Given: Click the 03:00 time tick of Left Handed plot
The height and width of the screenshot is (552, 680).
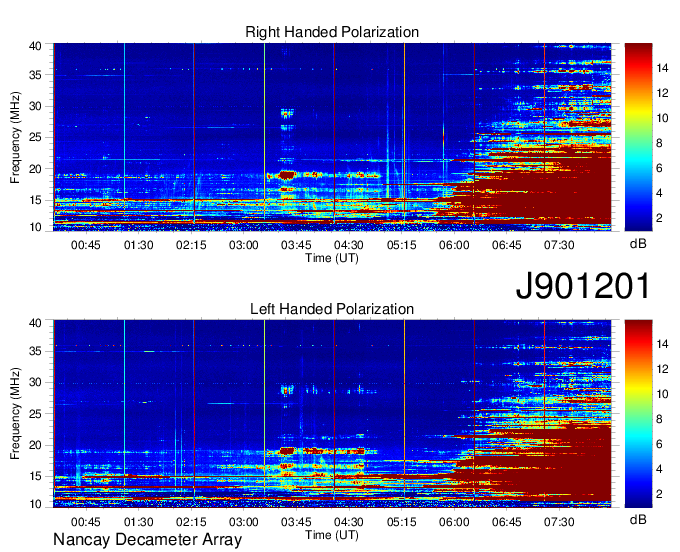Looking at the screenshot, I should [244, 522].
